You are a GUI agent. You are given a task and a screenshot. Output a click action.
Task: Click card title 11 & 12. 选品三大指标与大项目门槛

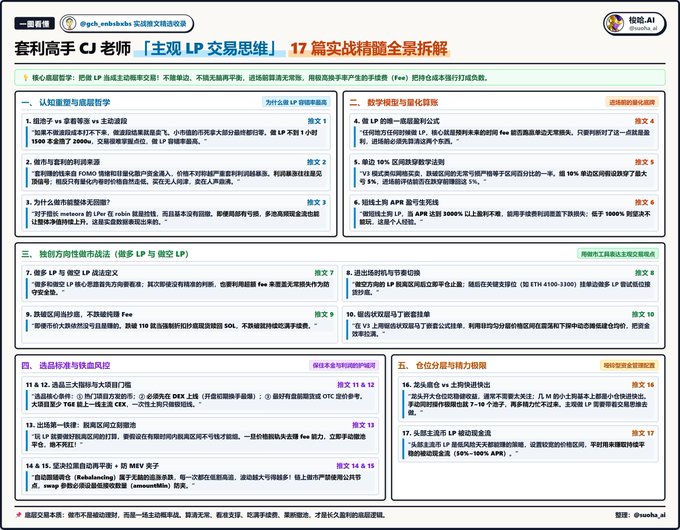78,385
